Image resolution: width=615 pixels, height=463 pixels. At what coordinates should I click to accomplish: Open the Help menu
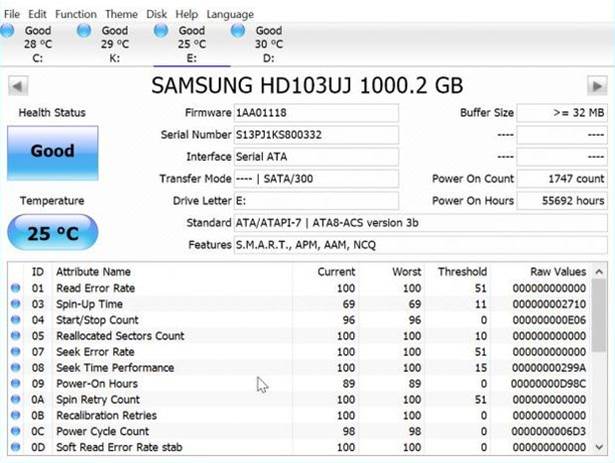(x=186, y=14)
